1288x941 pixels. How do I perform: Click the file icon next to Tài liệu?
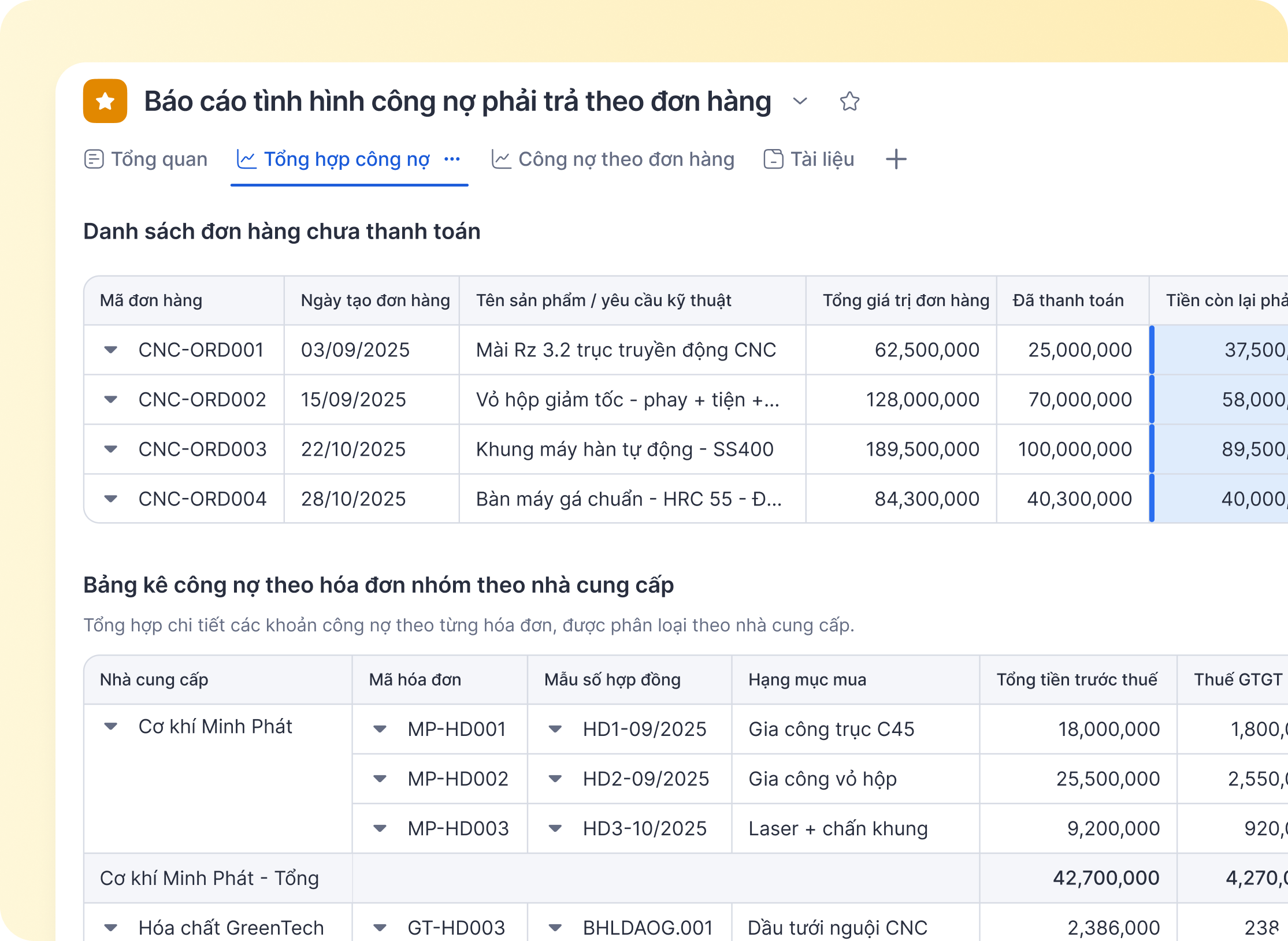click(773, 159)
